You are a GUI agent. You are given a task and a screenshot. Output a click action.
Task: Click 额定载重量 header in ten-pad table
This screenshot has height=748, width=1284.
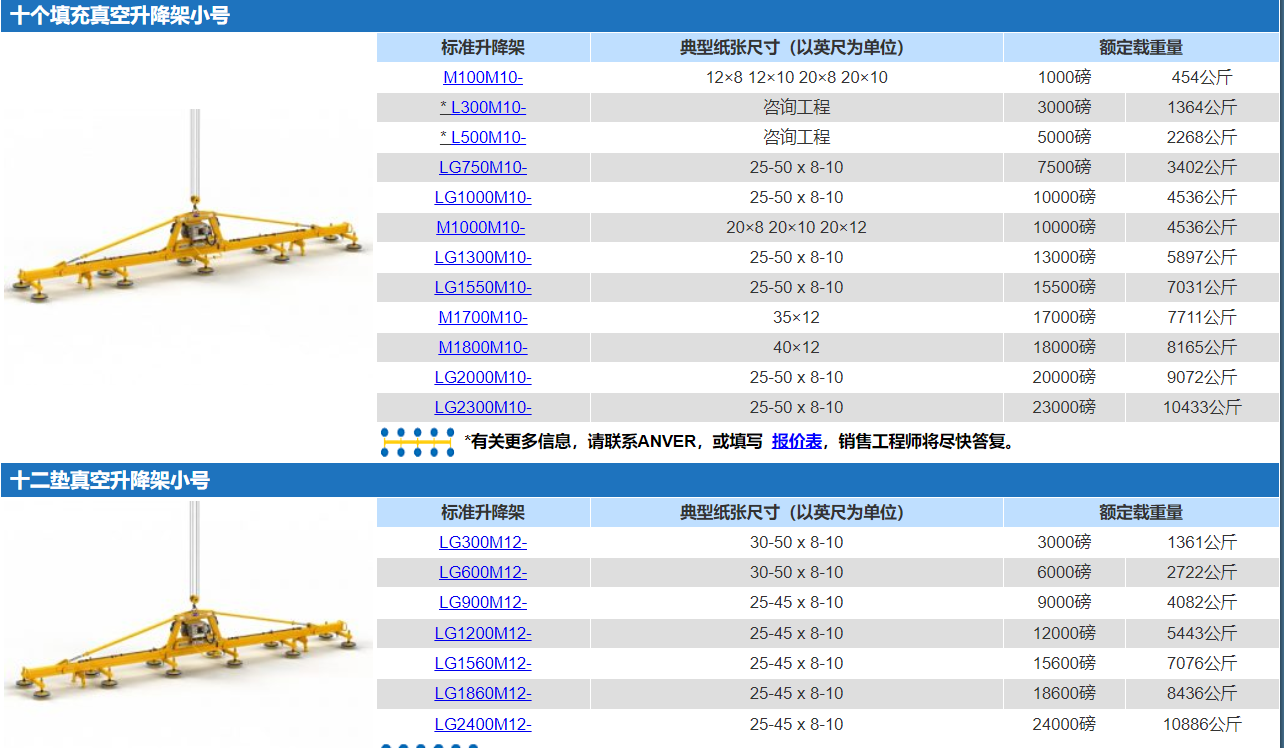point(1141,47)
